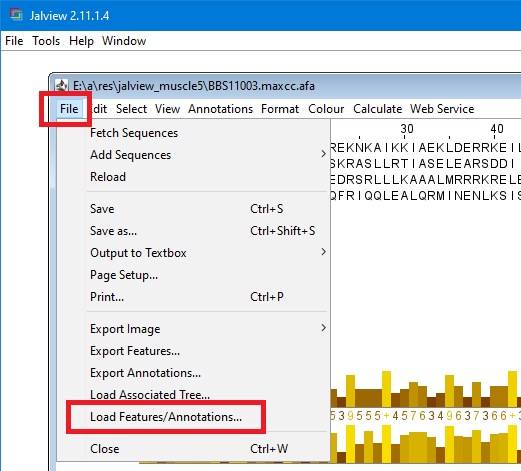Click the sequence row starting EDRSRLLLKAAAL
This screenshot has width=521, height=471.
click(426, 180)
